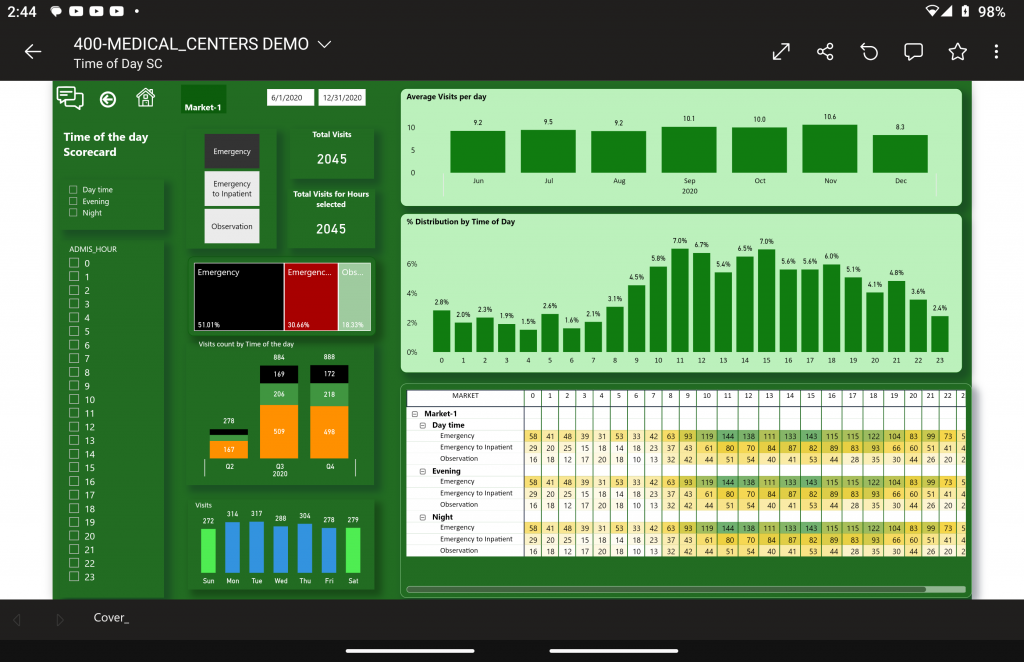Image resolution: width=1024 pixels, height=662 pixels.
Task: Click the Observation filter button
Action: [x=231, y=227]
